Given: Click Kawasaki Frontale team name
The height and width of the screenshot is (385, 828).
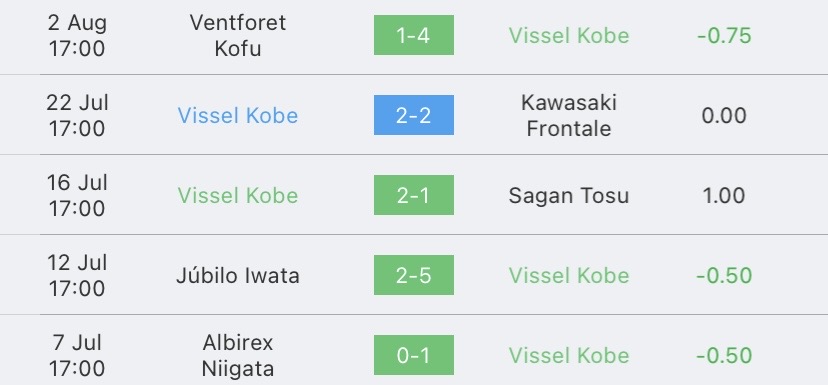Looking at the screenshot, I should [569, 115].
